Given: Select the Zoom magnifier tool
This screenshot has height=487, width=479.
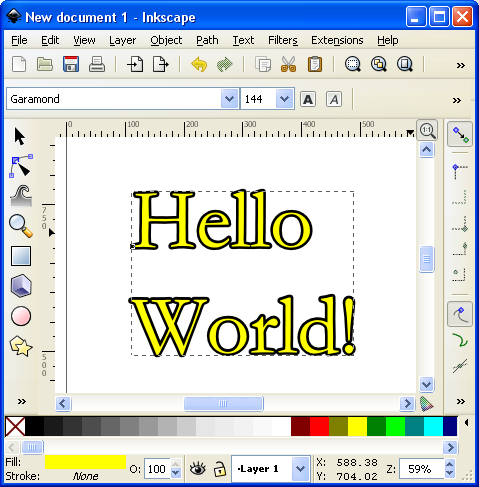Looking at the screenshot, I should click(x=21, y=226).
